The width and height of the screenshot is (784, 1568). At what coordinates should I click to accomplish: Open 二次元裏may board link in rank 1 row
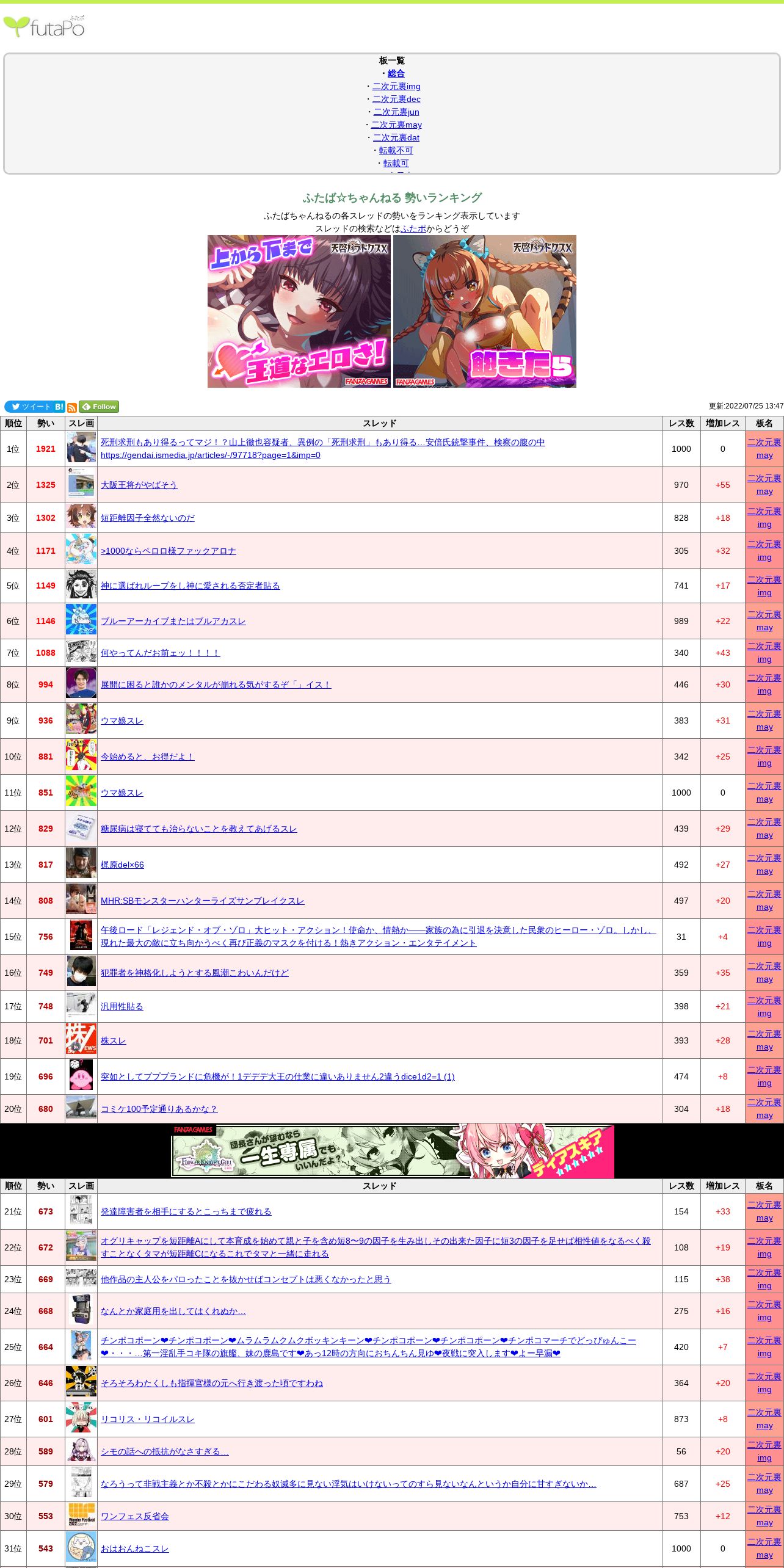pos(764,449)
